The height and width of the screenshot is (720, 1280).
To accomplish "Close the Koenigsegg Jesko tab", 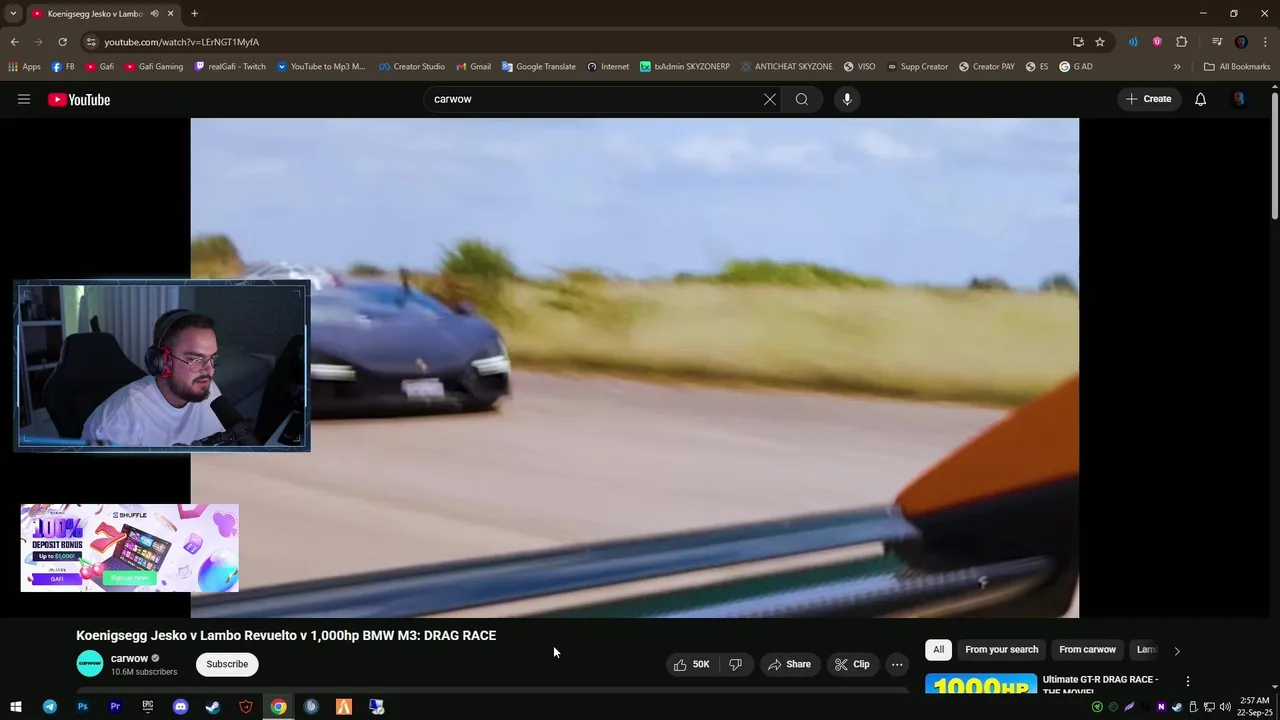I will 170,14.
